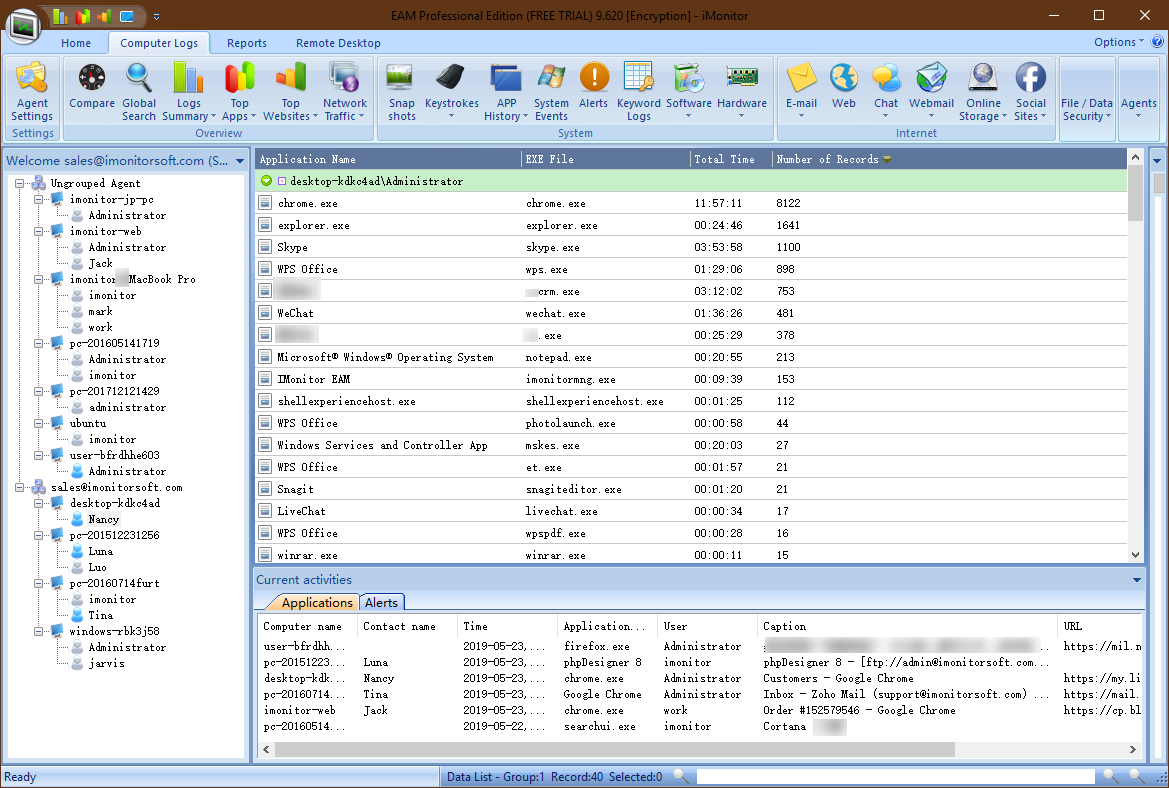
Task: Open the quick access toolbar dropdown arrow
Action: tap(157, 16)
